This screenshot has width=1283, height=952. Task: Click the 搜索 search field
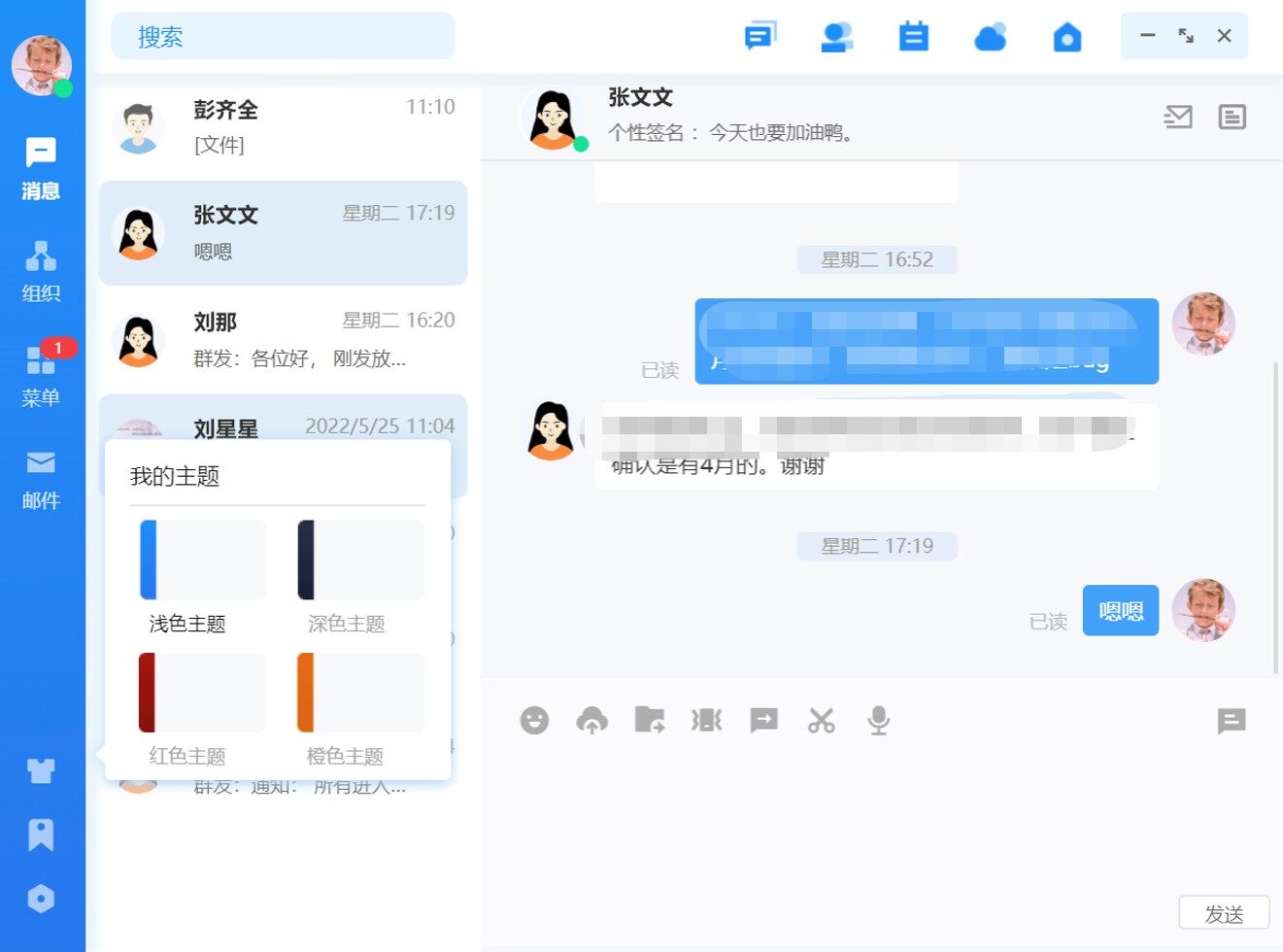pos(283,37)
